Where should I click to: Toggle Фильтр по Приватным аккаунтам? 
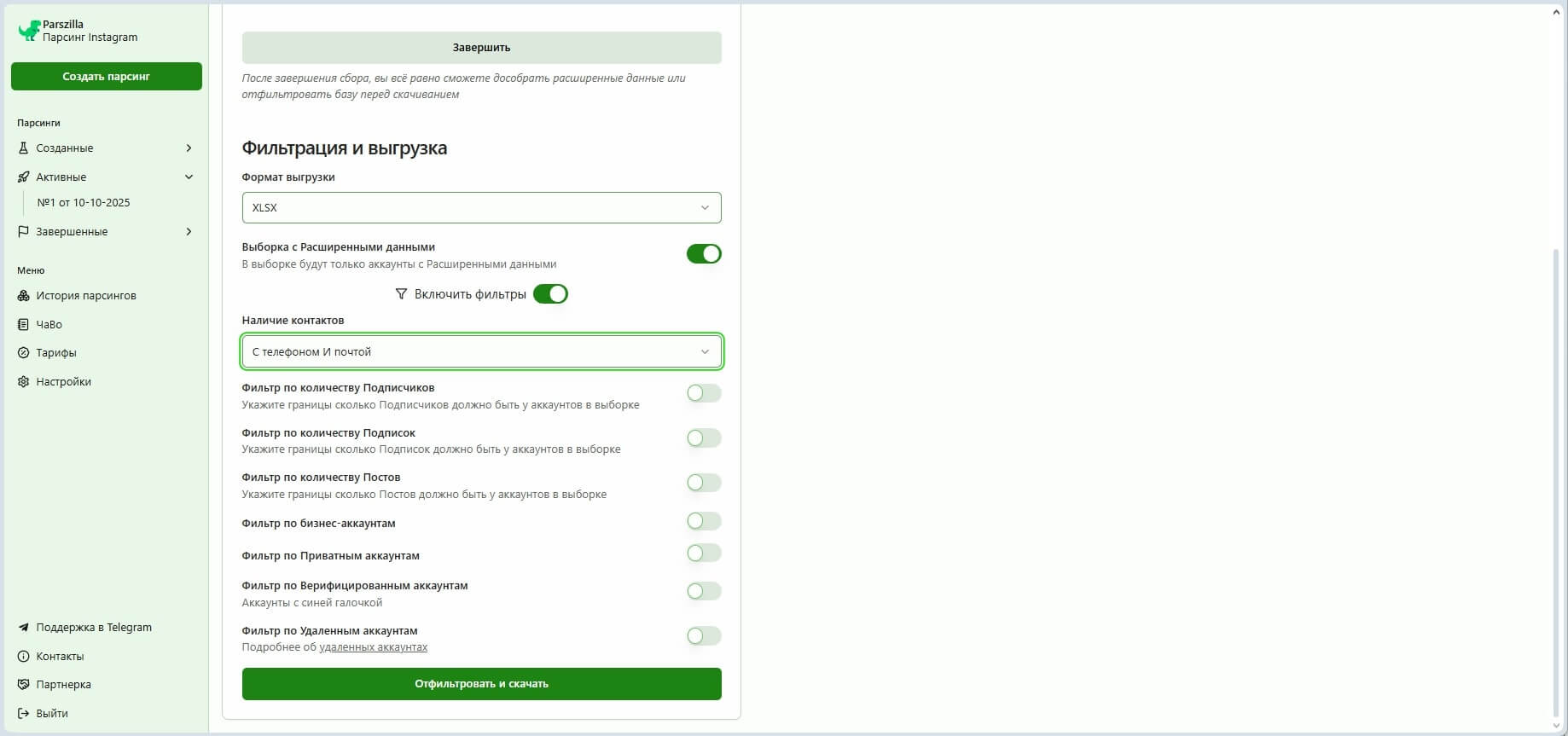pyautogui.click(x=704, y=553)
